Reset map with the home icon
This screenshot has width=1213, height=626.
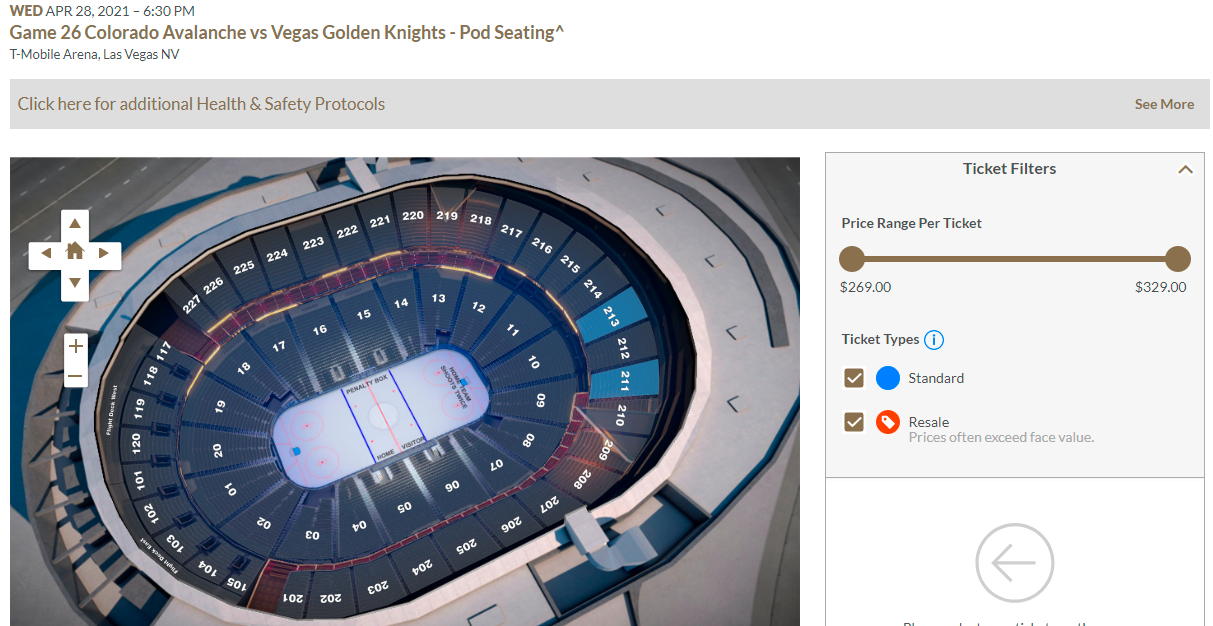pyautogui.click(x=75, y=252)
